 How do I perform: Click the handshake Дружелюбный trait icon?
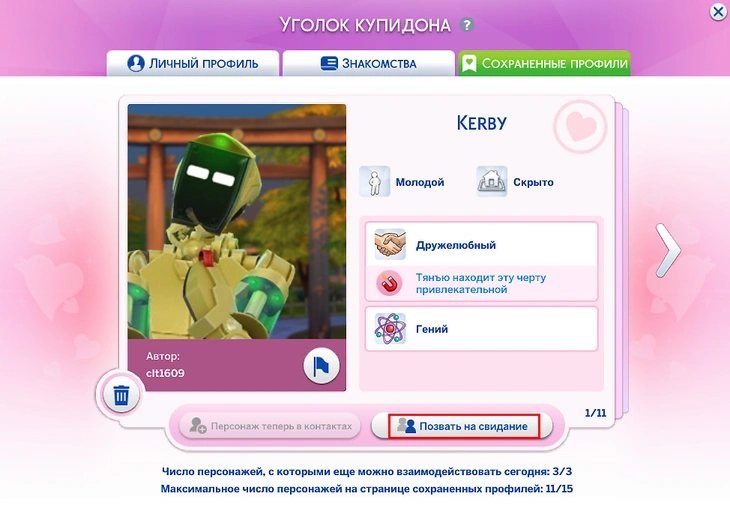(x=390, y=244)
